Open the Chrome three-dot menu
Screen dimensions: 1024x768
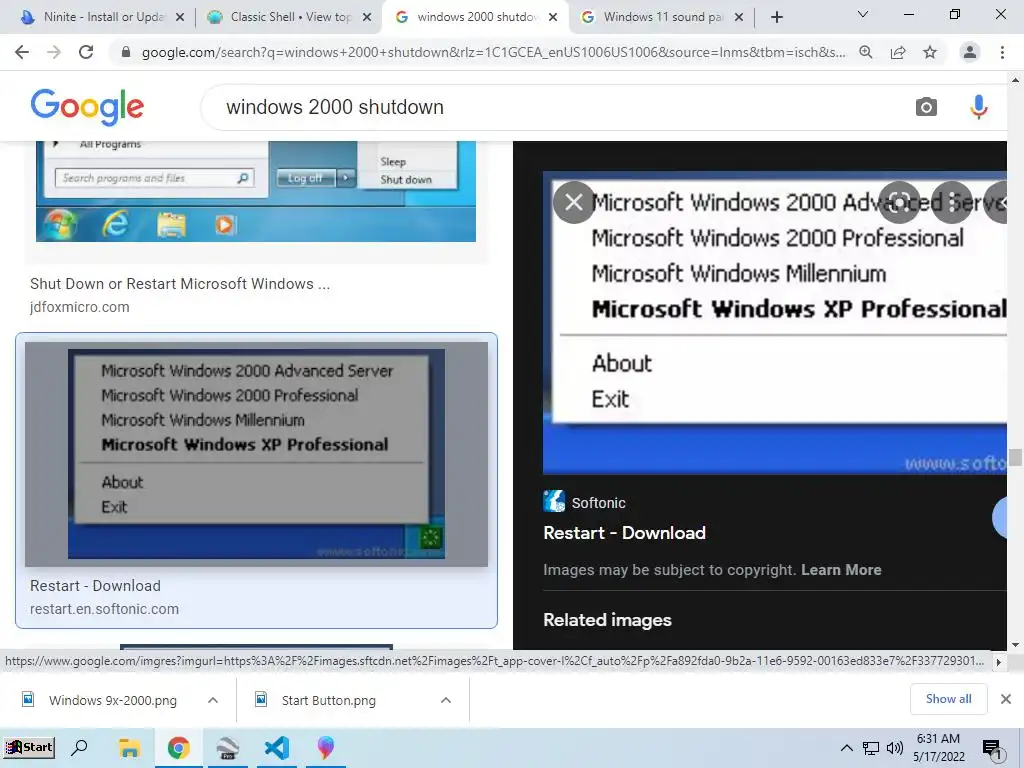[x=1002, y=52]
